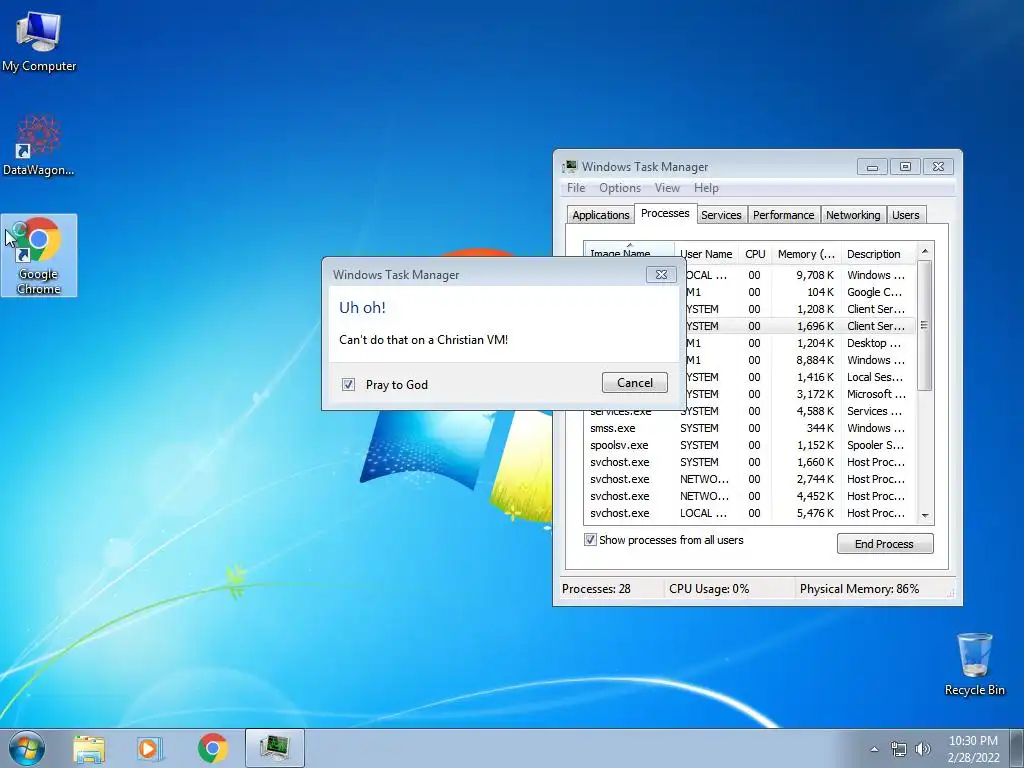Switch to the Performance tab
This screenshot has height=768, width=1024.
783,215
